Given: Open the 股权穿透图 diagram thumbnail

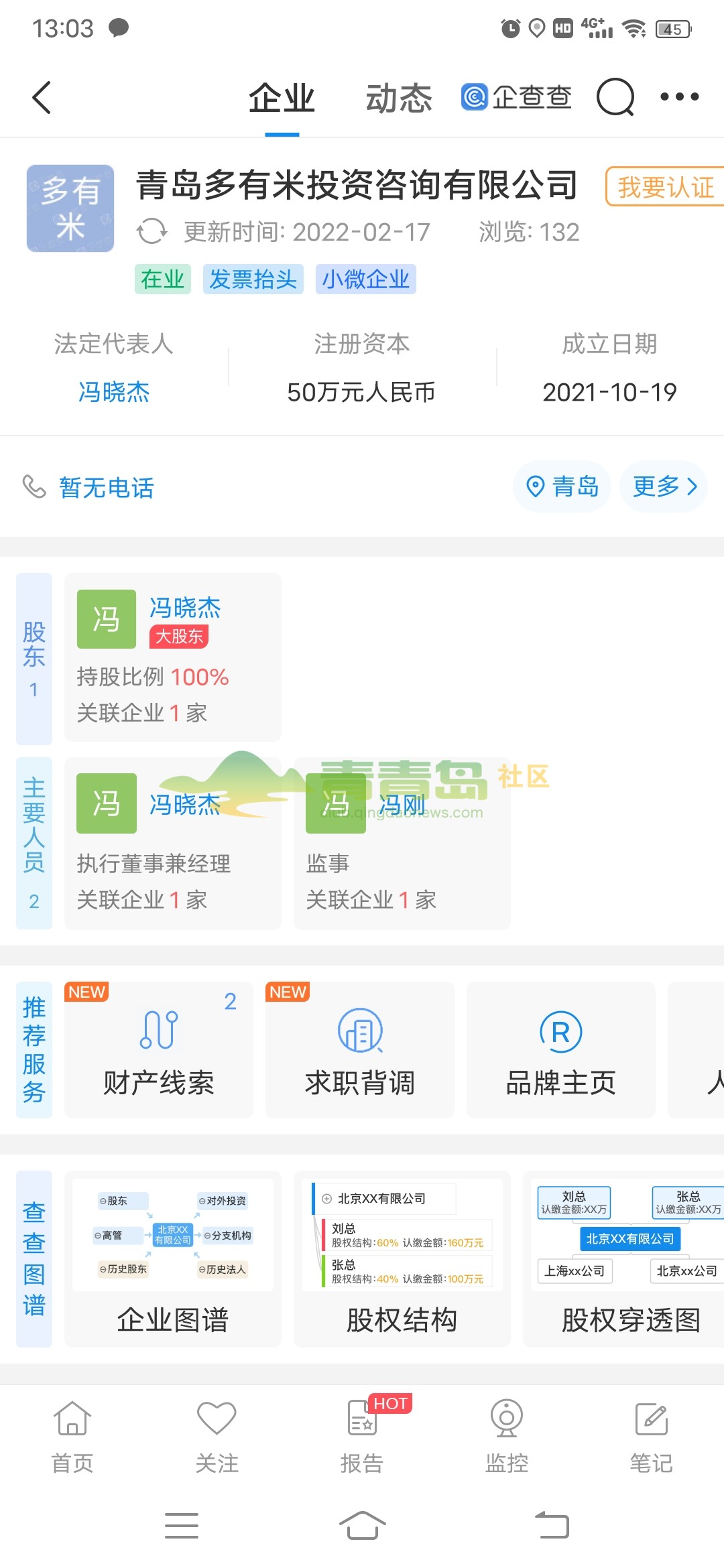Looking at the screenshot, I should (627, 1236).
